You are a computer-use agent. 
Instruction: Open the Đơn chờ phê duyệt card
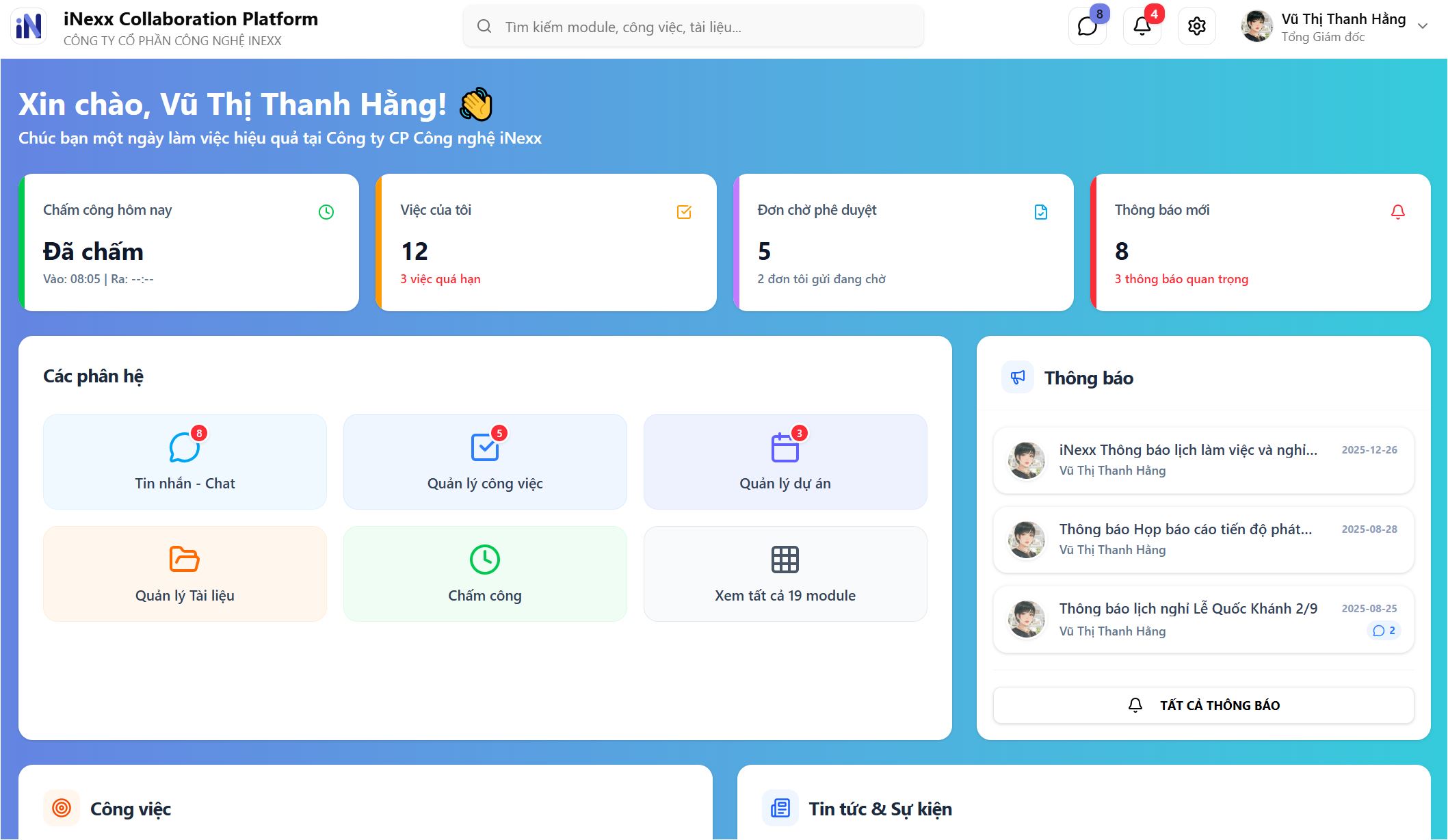click(903, 243)
